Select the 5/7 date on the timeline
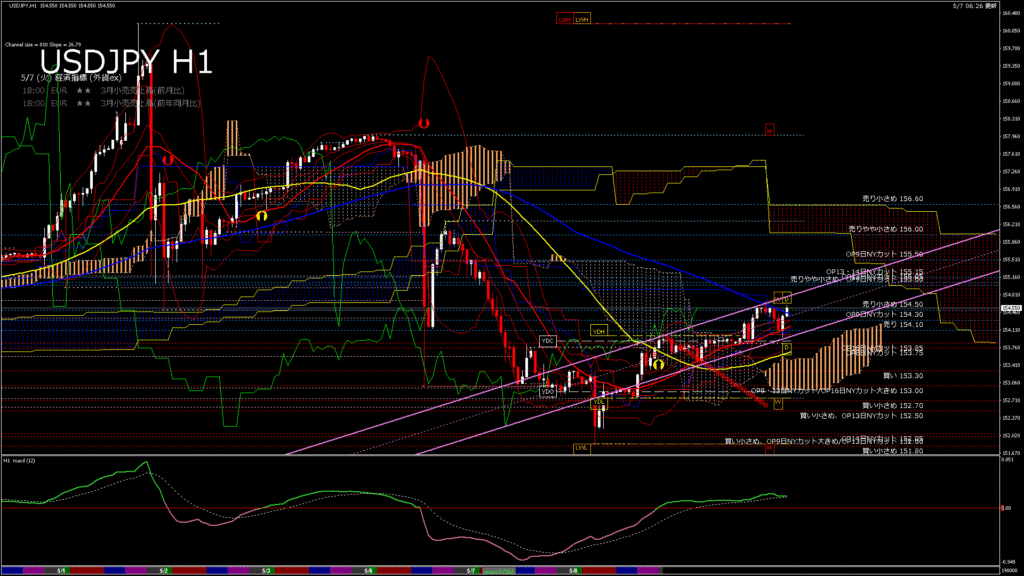The height and width of the screenshot is (576, 1024). [470, 570]
